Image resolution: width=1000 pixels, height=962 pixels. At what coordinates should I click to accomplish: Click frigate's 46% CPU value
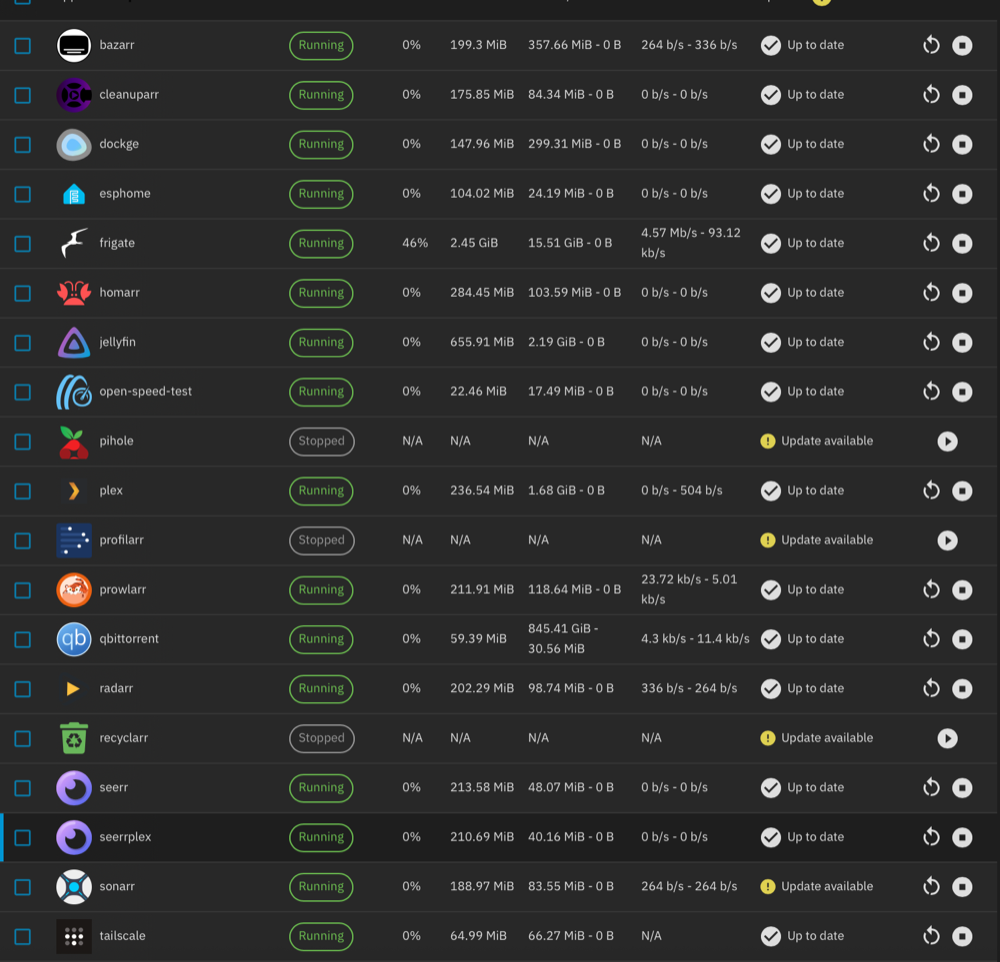coord(415,243)
